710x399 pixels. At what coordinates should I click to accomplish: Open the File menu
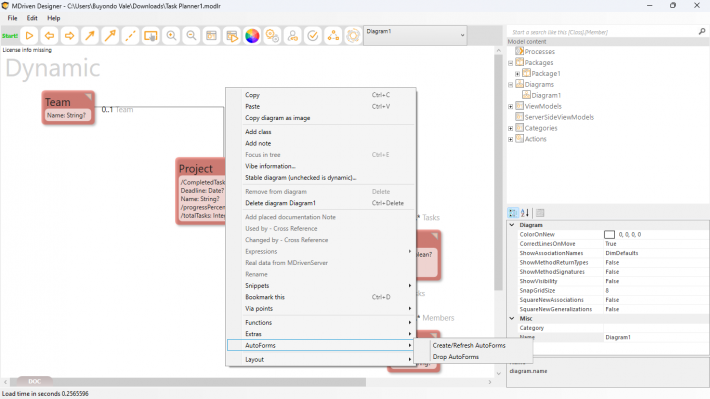12,18
